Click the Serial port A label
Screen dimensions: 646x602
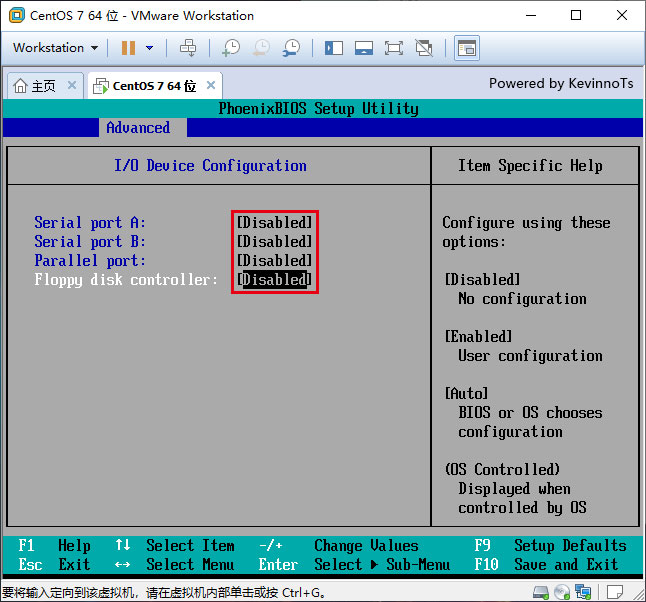pos(90,223)
